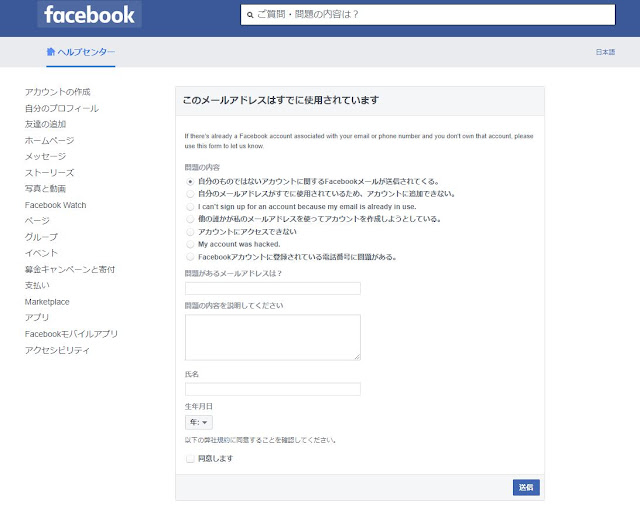
Task: Select radio アカウントにアクセスできない
Action: (x=190, y=232)
